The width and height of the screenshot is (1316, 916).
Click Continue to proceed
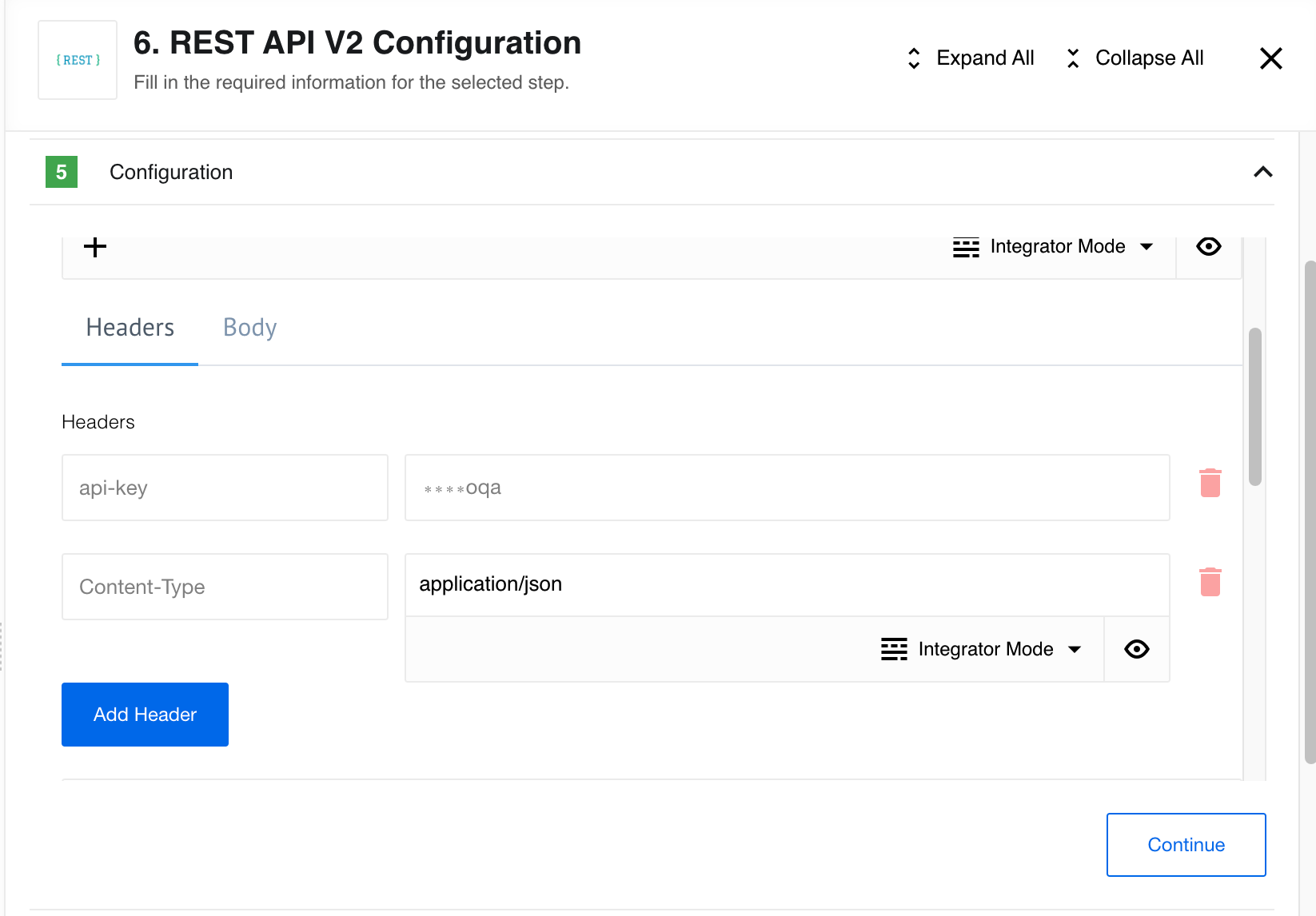[x=1186, y=844]
